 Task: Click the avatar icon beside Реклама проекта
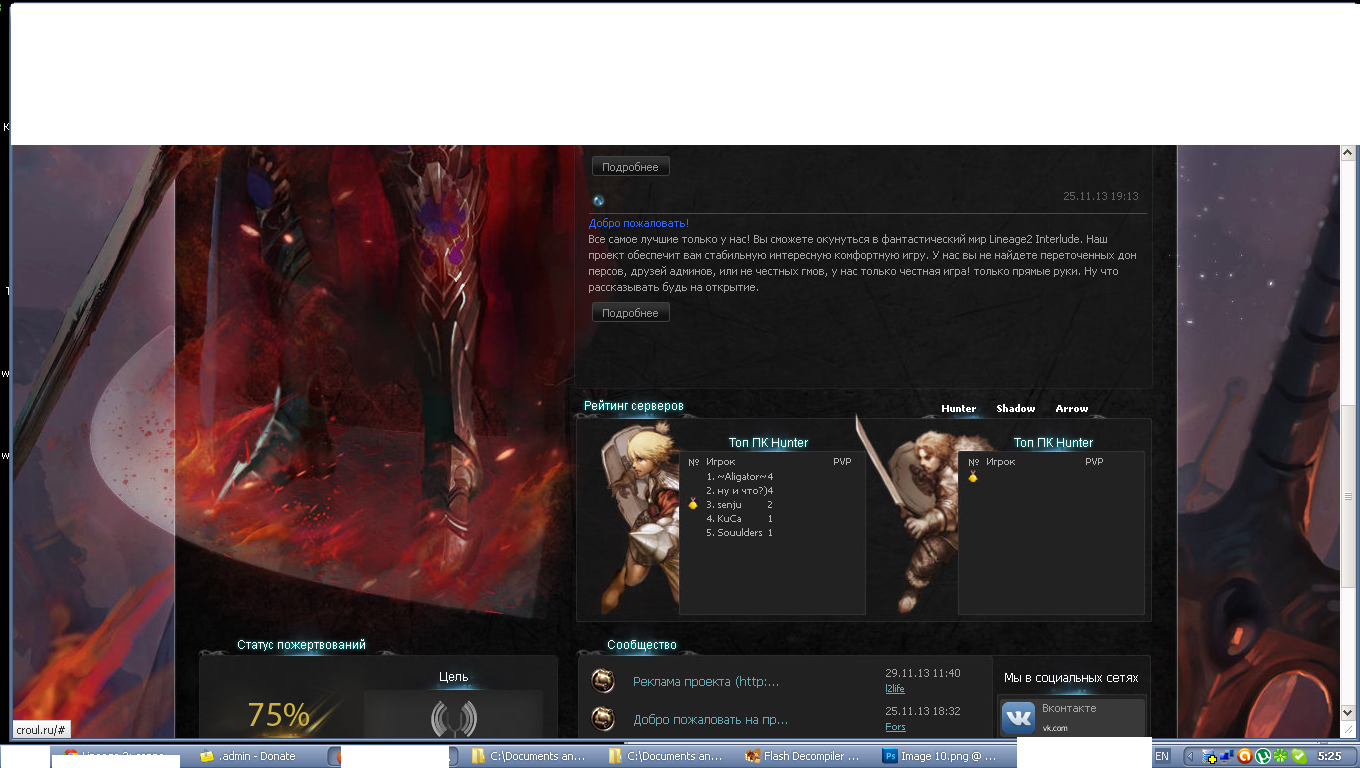603,681
